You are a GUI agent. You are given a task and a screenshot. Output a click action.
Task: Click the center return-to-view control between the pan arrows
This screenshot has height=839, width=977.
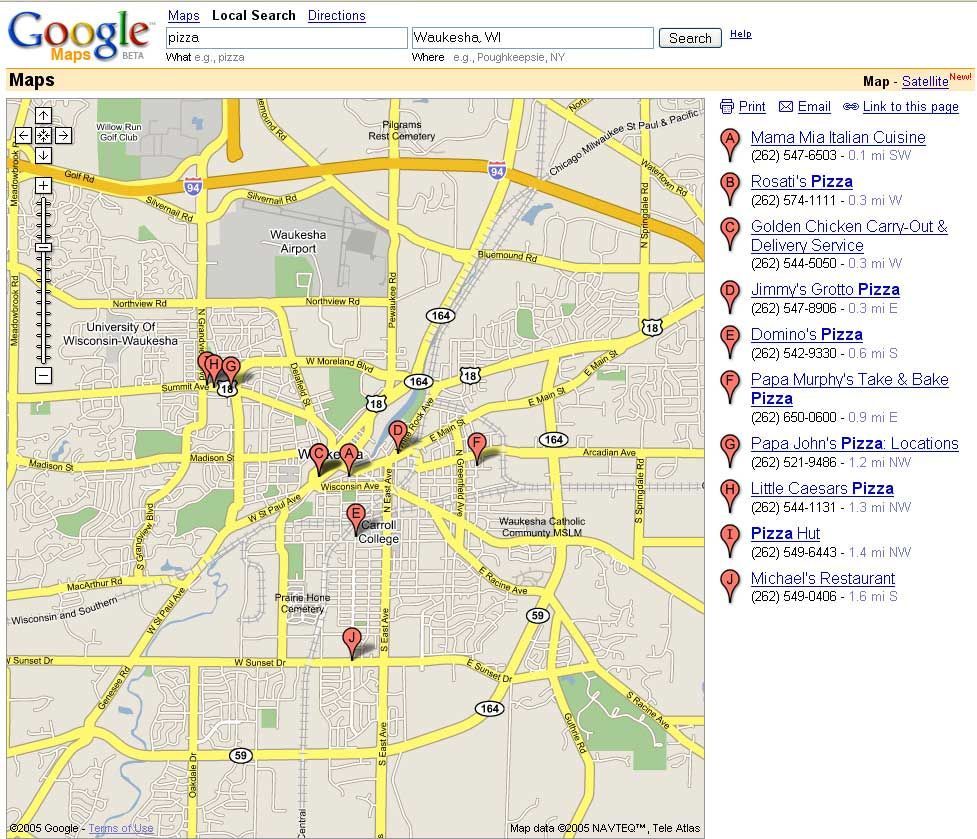[x=43, y=135]
